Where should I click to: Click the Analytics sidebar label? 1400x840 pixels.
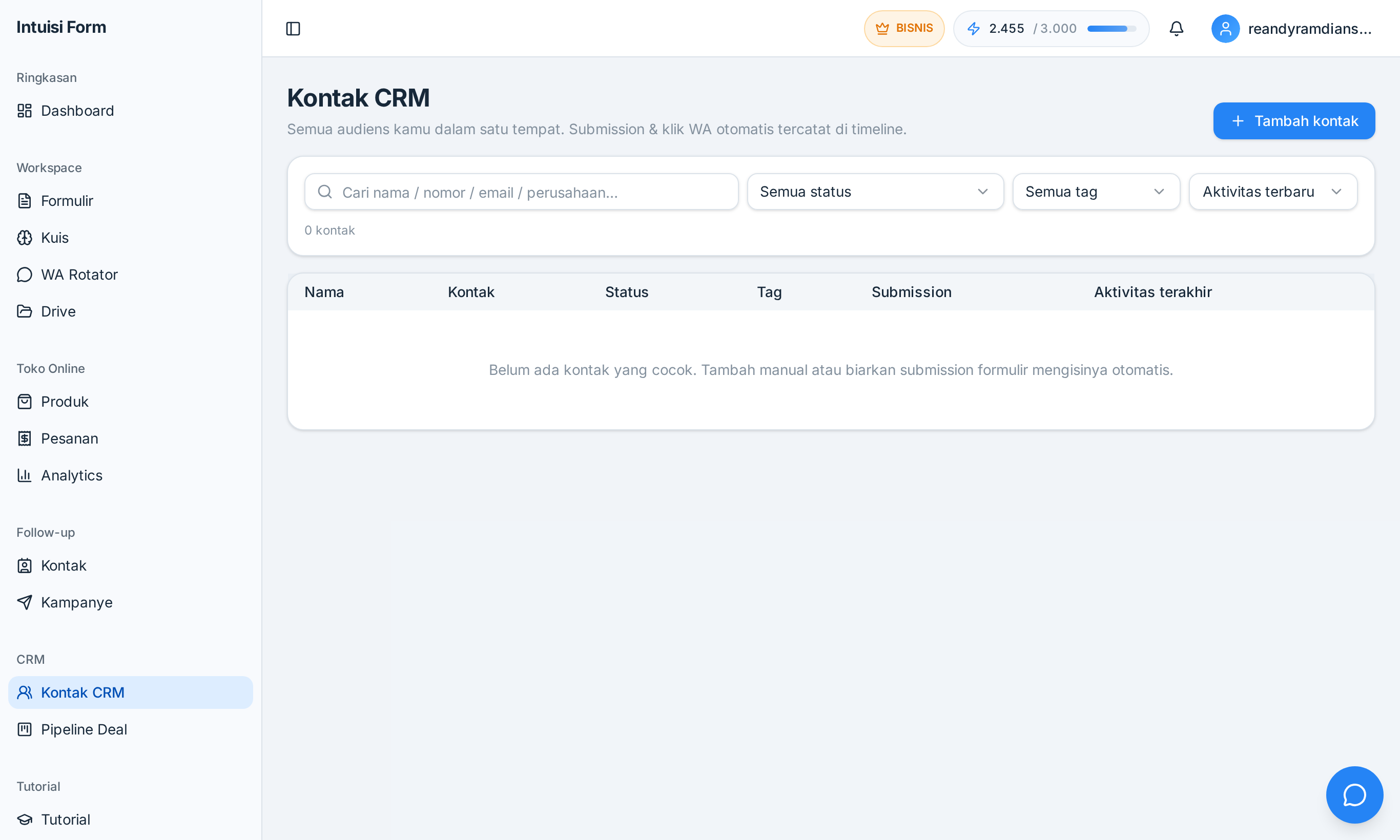72,475
